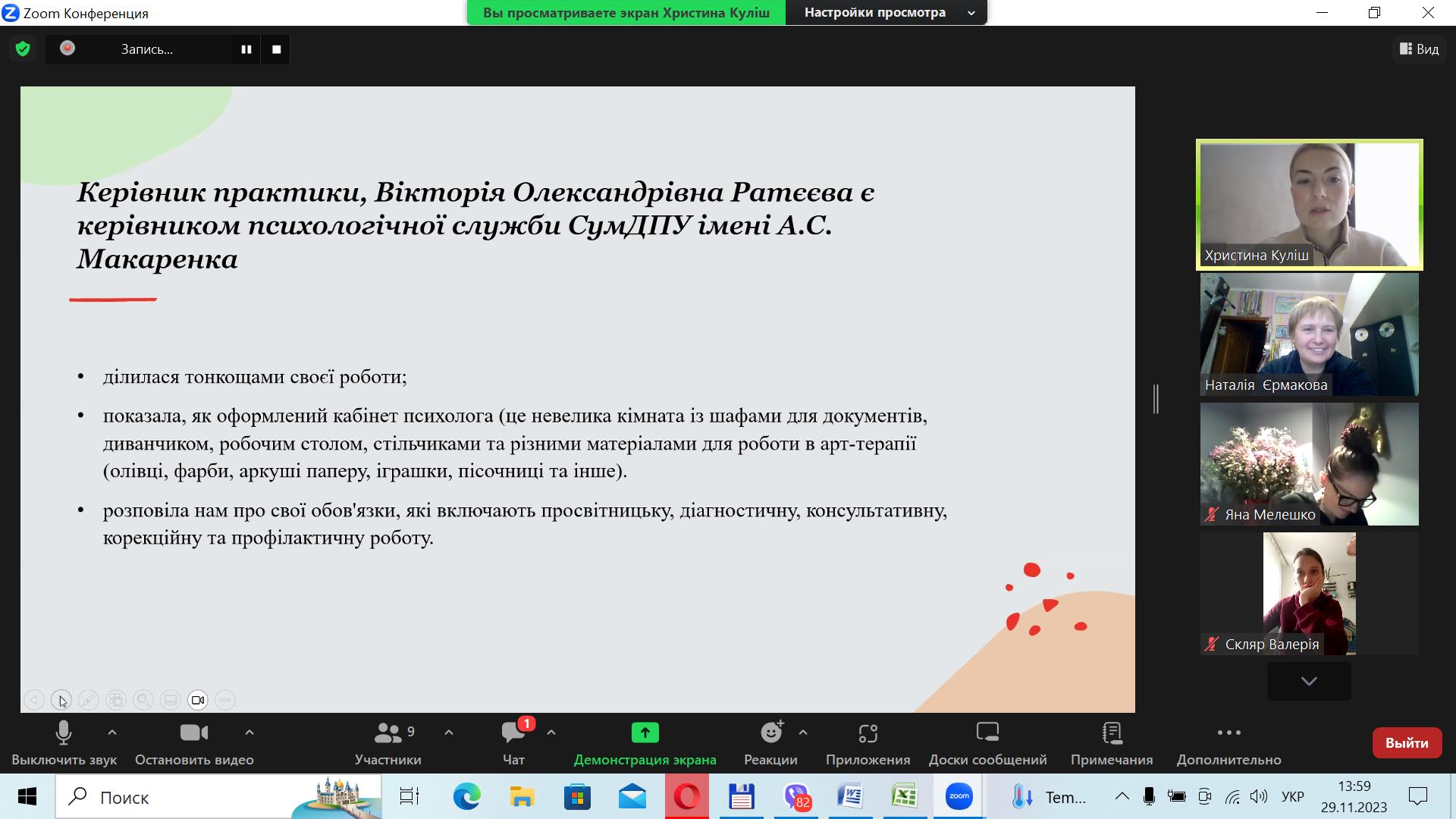Start Демонстрация экрана screen share

point(645,743)
